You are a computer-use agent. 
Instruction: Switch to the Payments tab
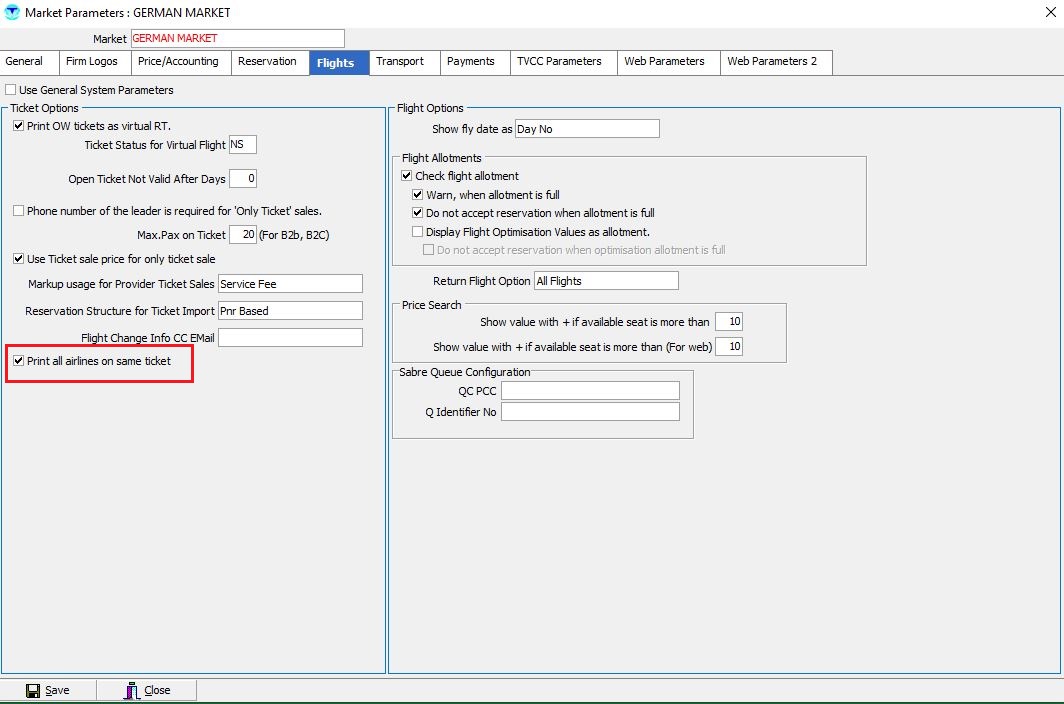point(470,62)
